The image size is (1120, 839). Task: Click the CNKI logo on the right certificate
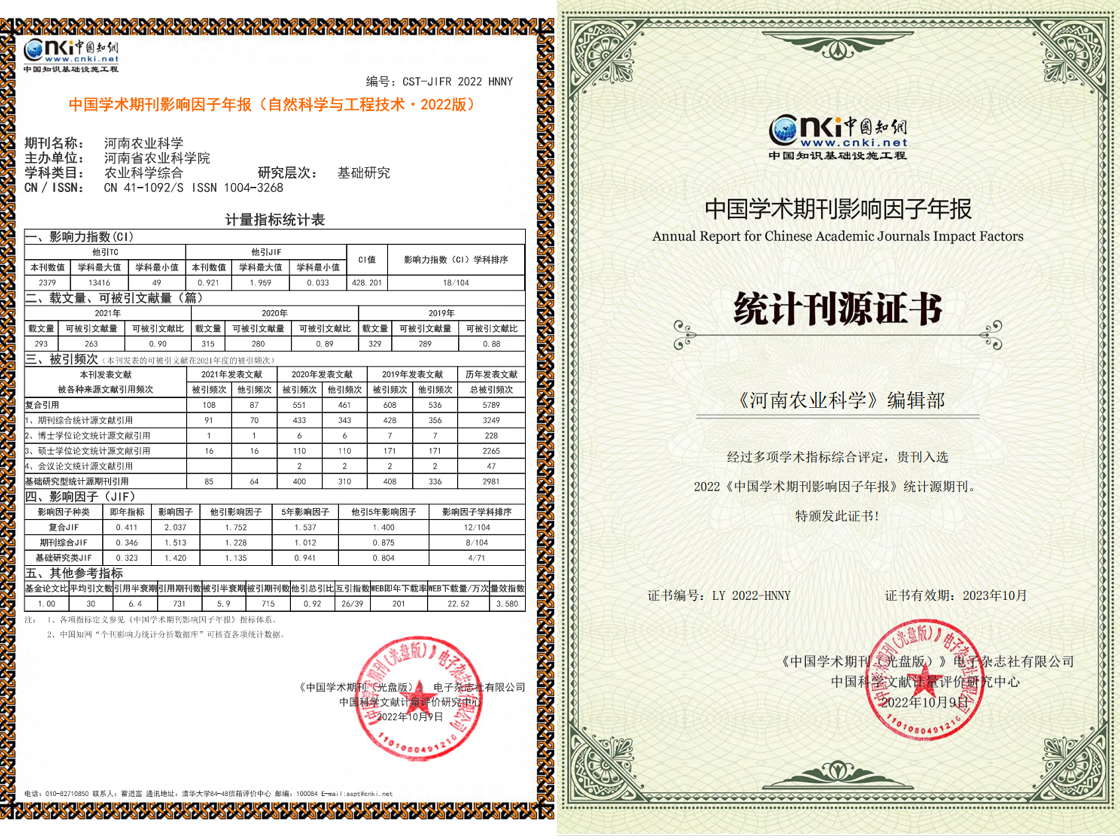point(838,136)
